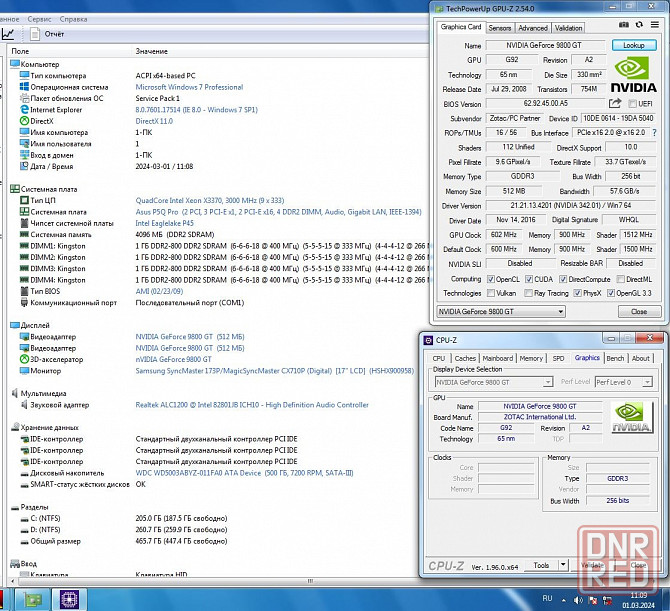Click the RU language indicator in taskbar
The width and height of the screenshot is (670, 611).
click(547, 599)
